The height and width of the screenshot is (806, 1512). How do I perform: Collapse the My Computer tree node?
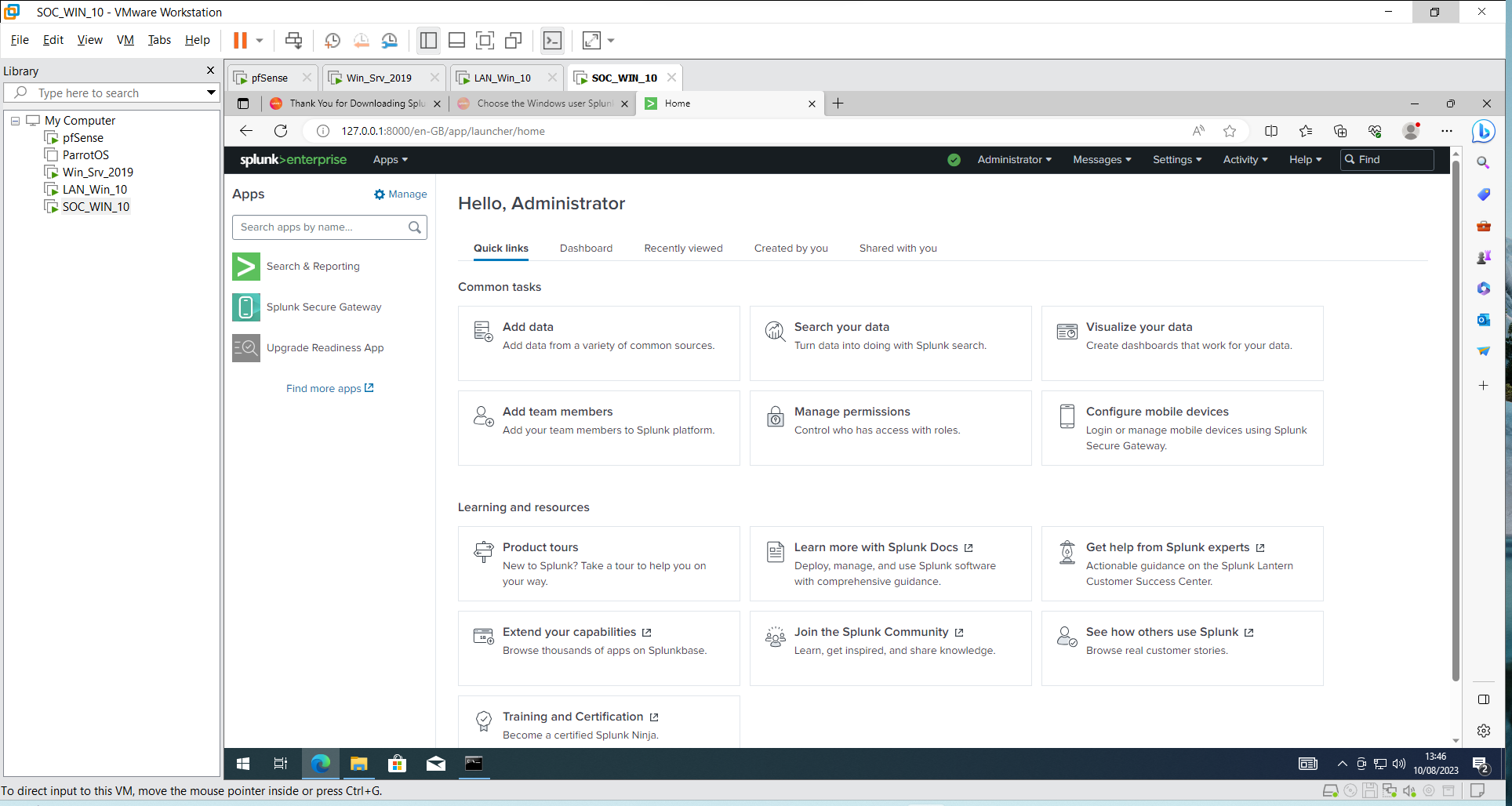coord(15,121)
